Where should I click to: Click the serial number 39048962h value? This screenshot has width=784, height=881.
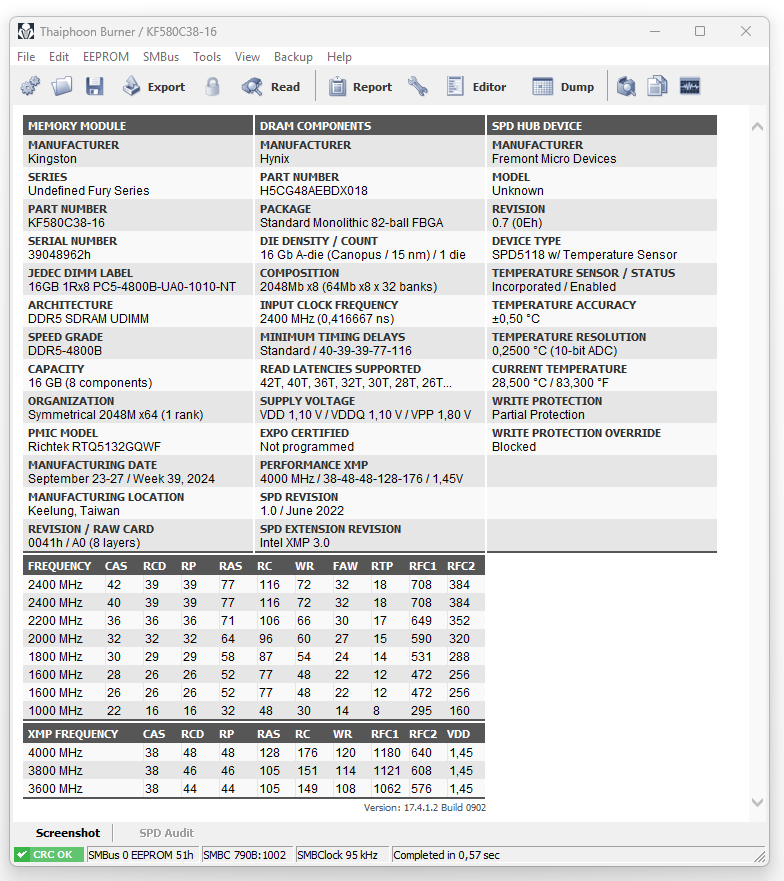(x=60, y=255)
